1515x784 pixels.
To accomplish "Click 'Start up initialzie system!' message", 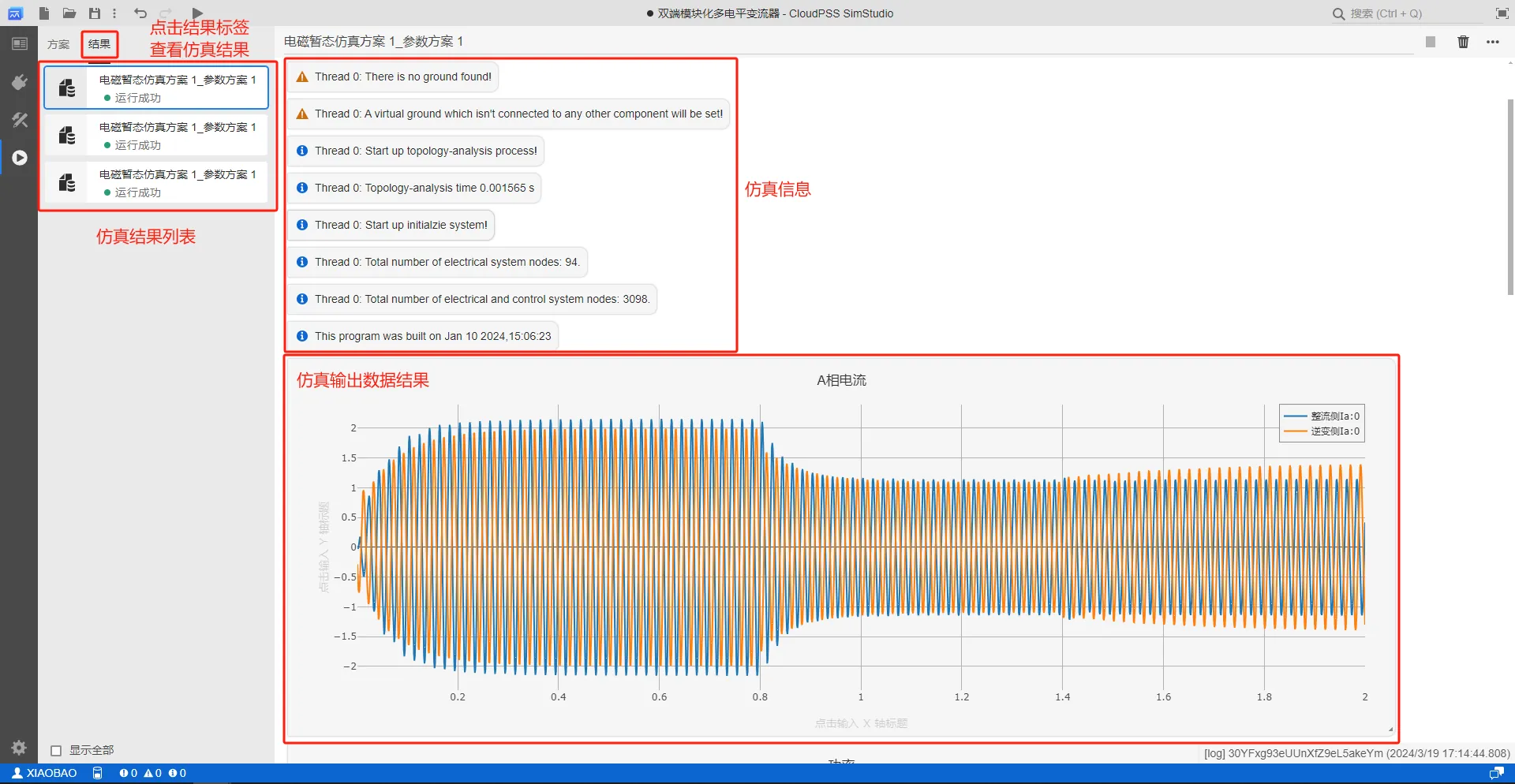I will (391, 225).
